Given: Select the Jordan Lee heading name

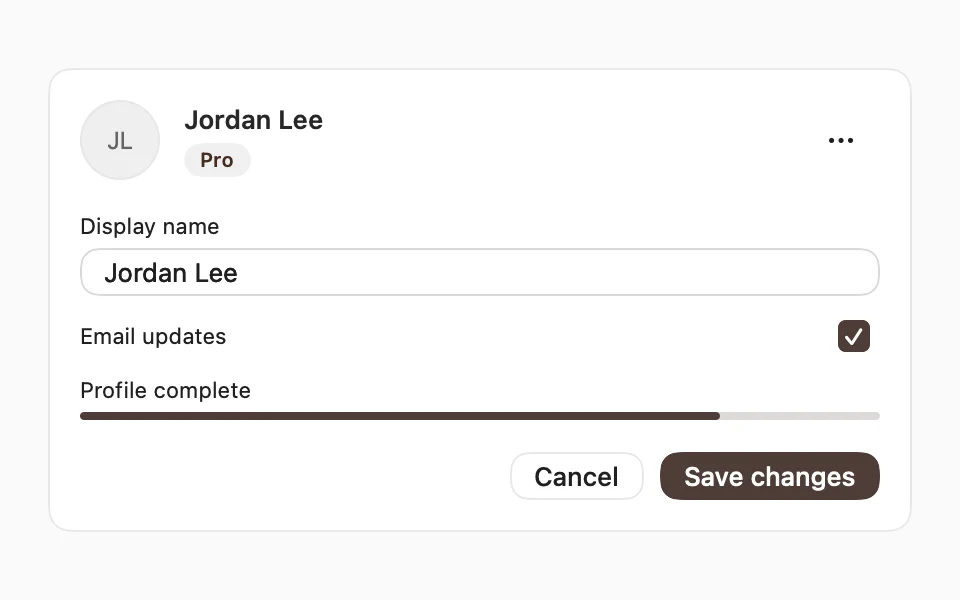Looking at the screenshot, I should 253,120.
